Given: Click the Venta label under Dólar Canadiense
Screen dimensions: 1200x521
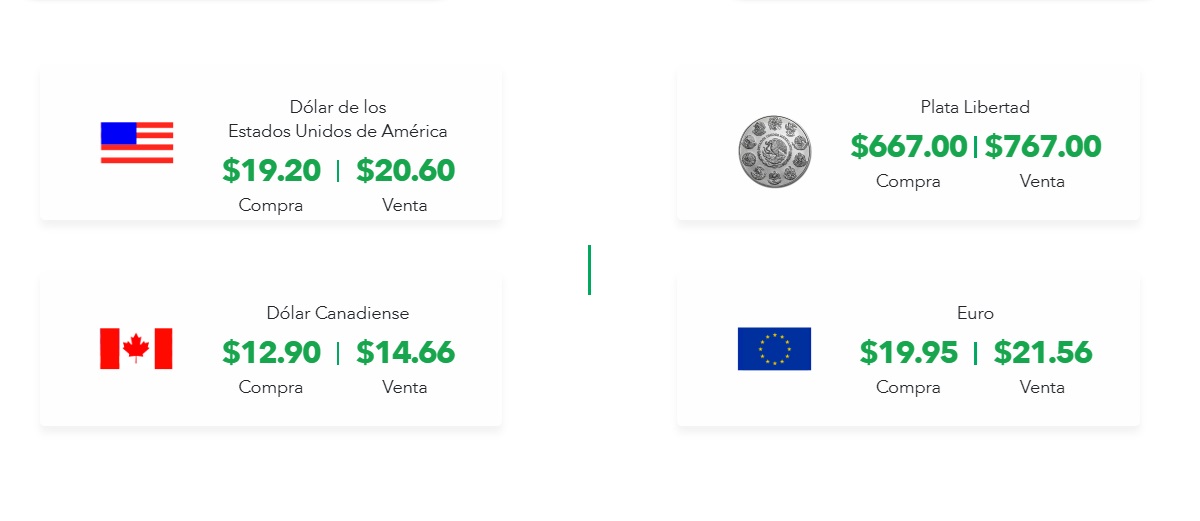Looking at the screenshot, I should tap(404, 387).
